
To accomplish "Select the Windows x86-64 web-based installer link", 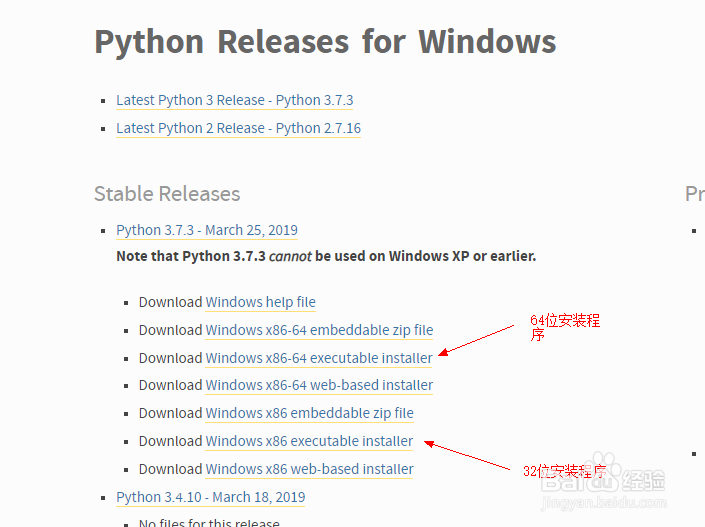I will click(x=319, y=385).
